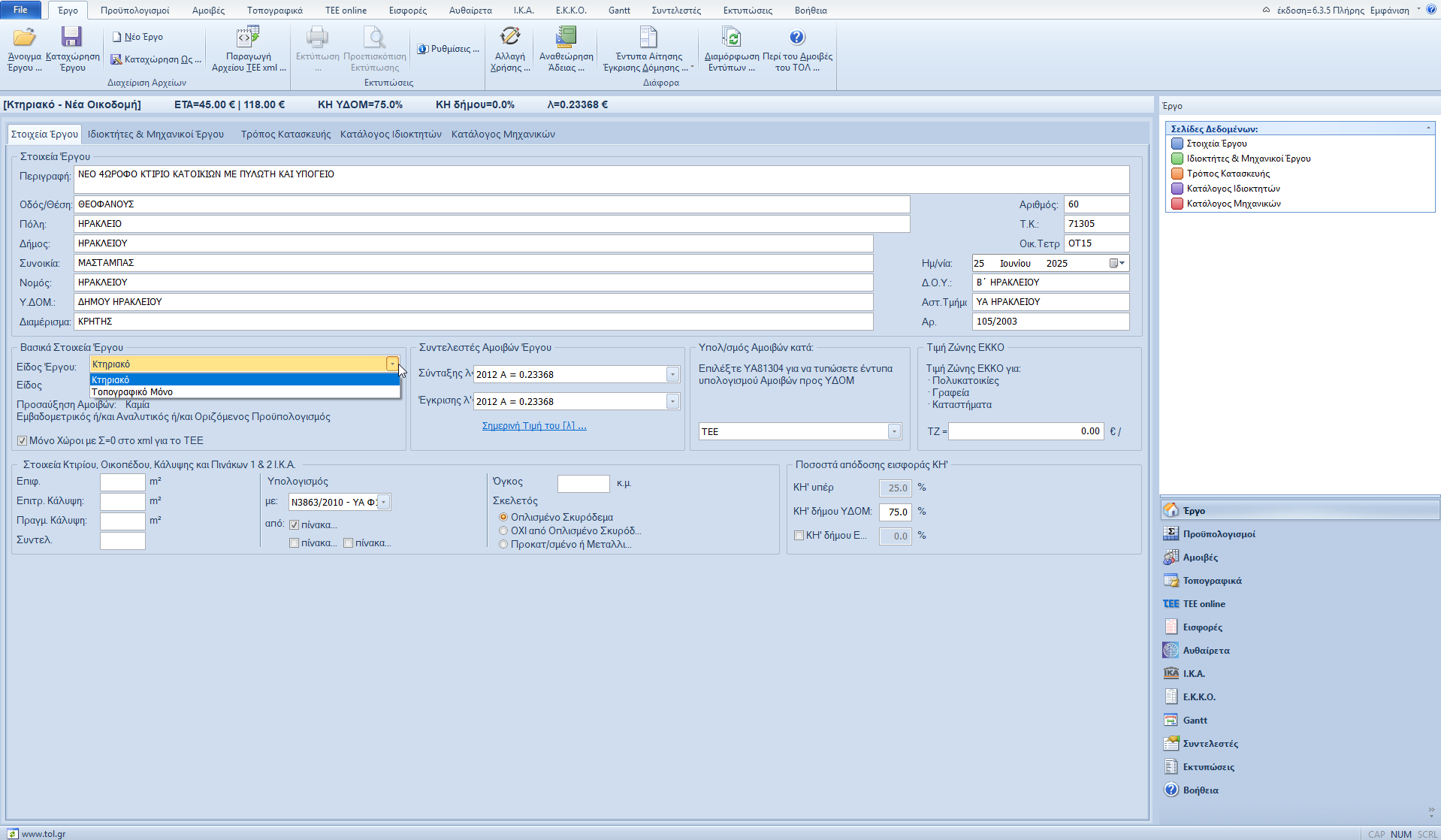1441x840 pixels.
Task: Click the Καταχώρηση Έργου save icon
Action: click(x=72, y=38)
